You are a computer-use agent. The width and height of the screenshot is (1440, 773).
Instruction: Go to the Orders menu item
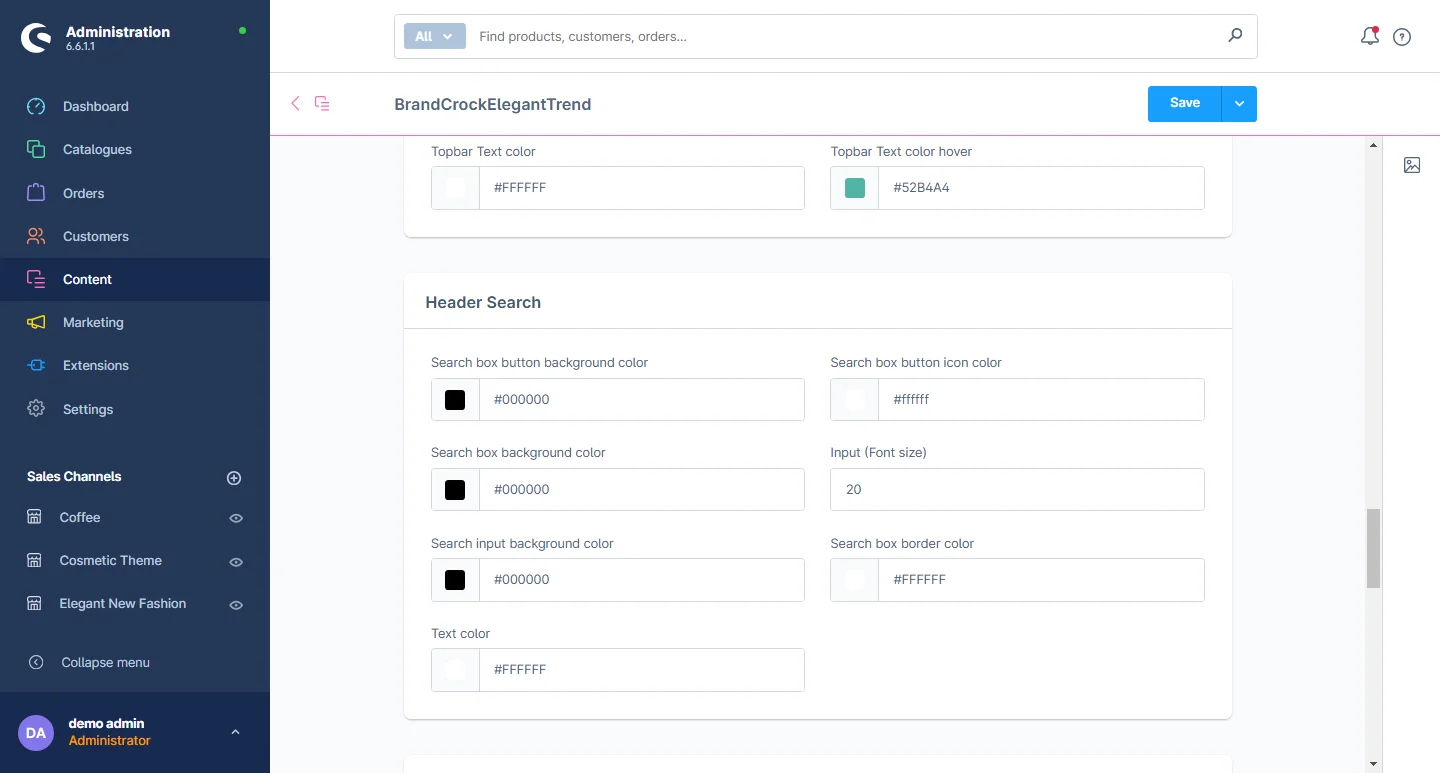pyautogui.click(x=83, y=193)
